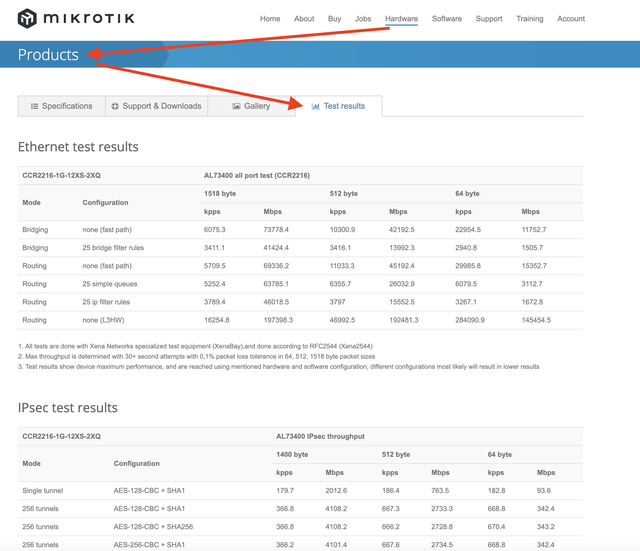The image size is (640, 551).
Task: Click AL73400 all port test (CCR2216) header
Action: coord(257,176)
